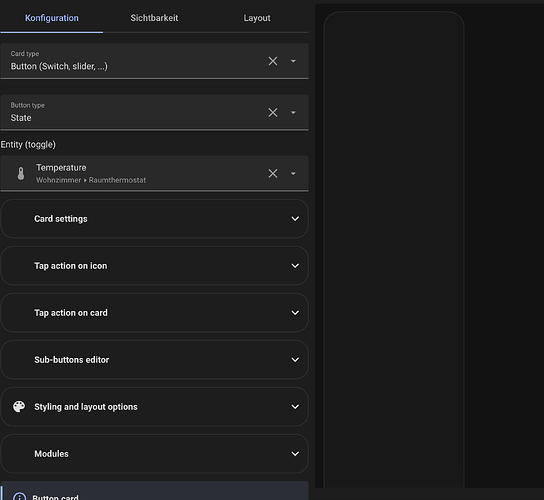Screen dimensions: 544x500
Task: Expand Tap action on icon panel
Action: click(x=154, y=266)
